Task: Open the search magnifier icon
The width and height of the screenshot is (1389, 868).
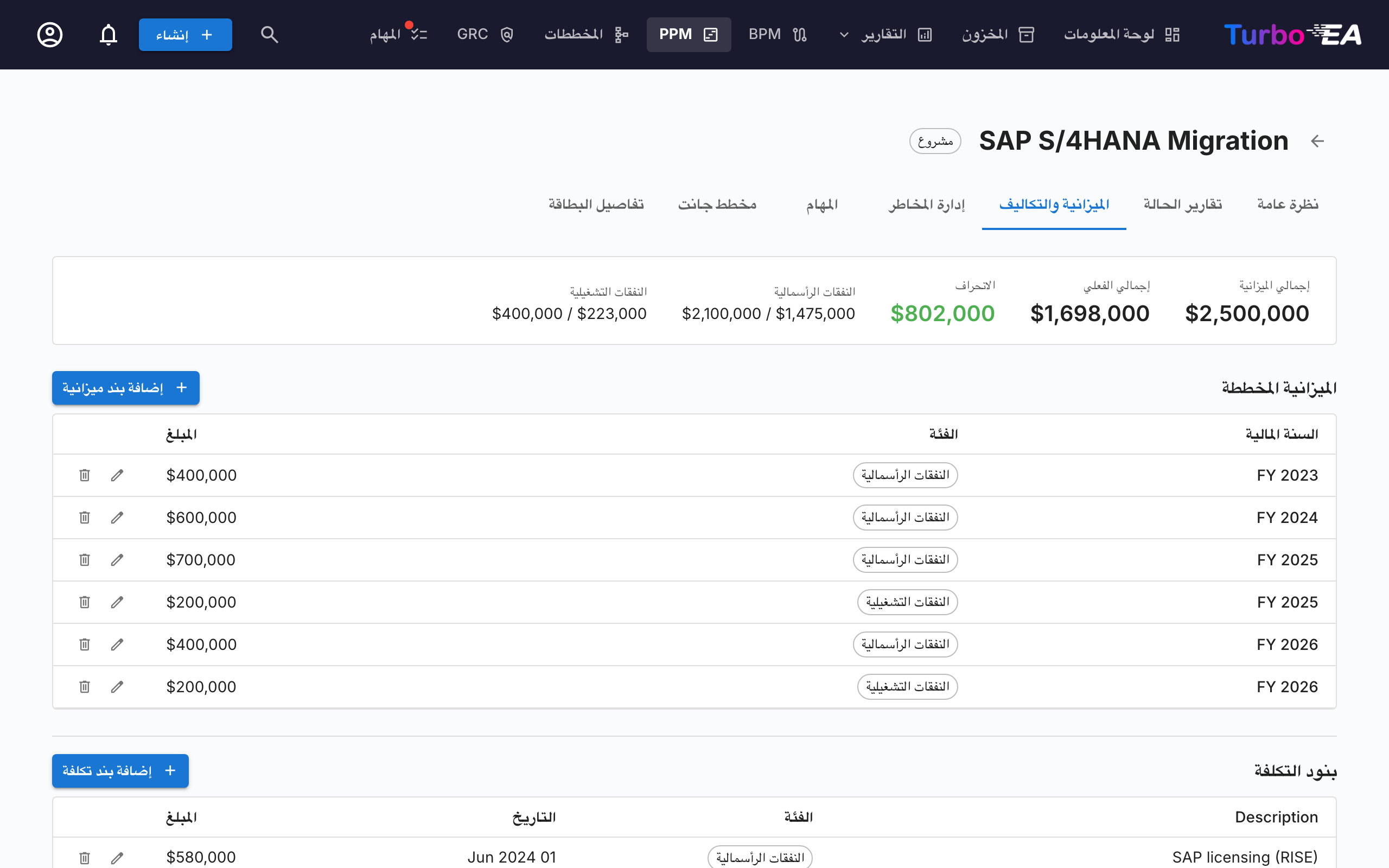Action: (269, 34)
